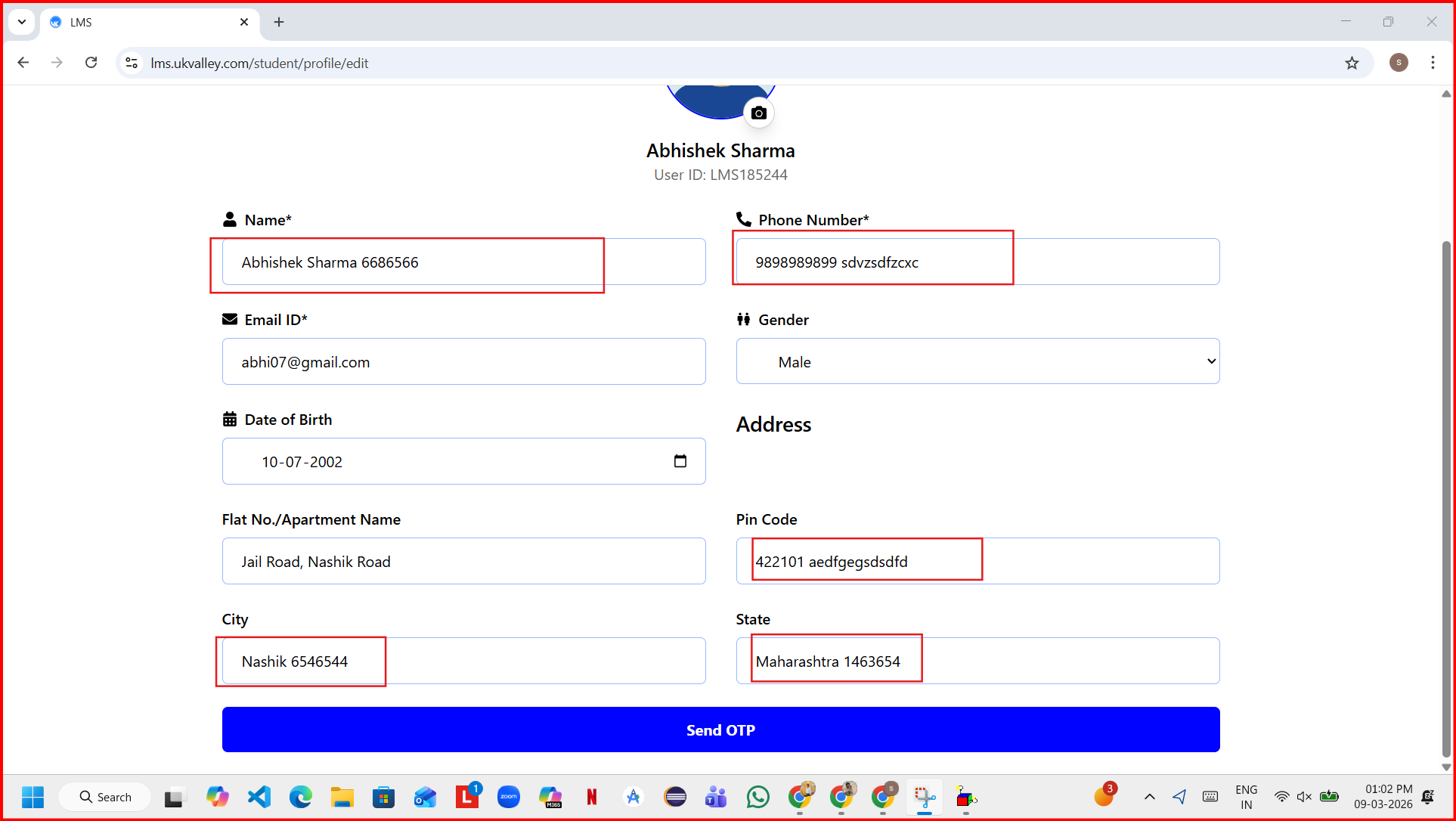
Task: Click the camera icon to change profile photo
Action: pos(759,113)
